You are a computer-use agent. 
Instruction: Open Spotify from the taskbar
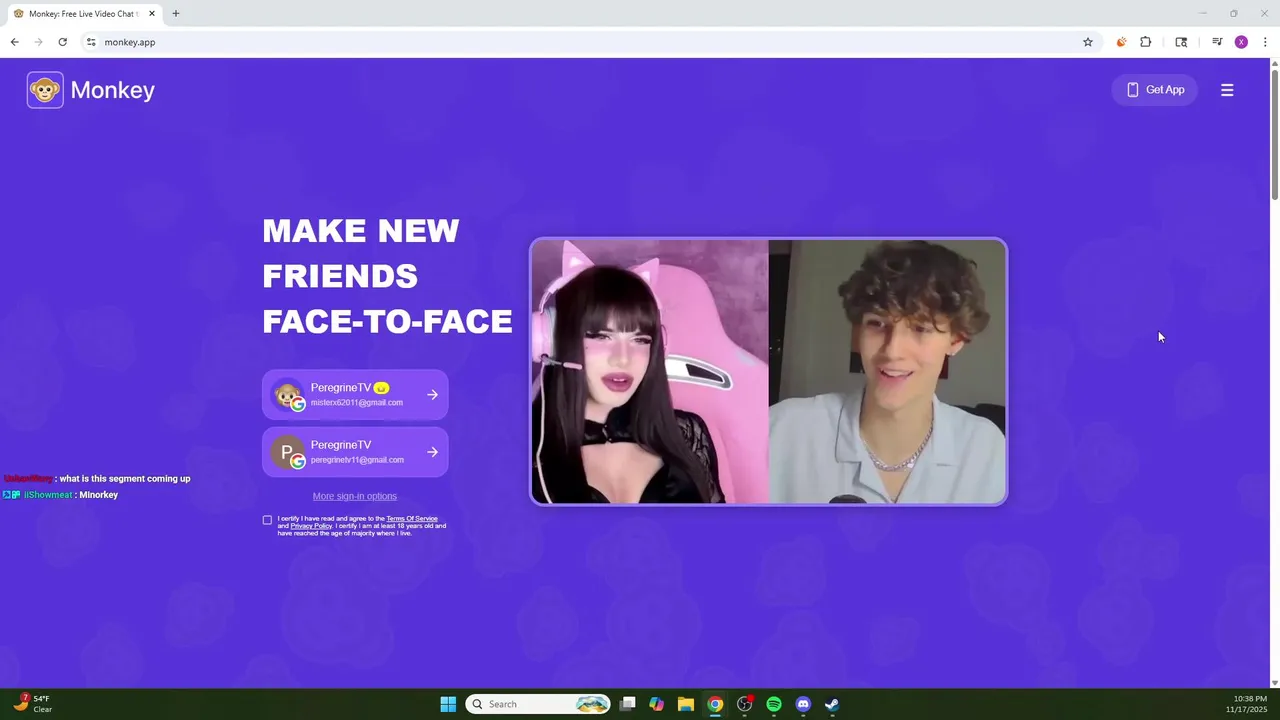(x=774, y=704)
